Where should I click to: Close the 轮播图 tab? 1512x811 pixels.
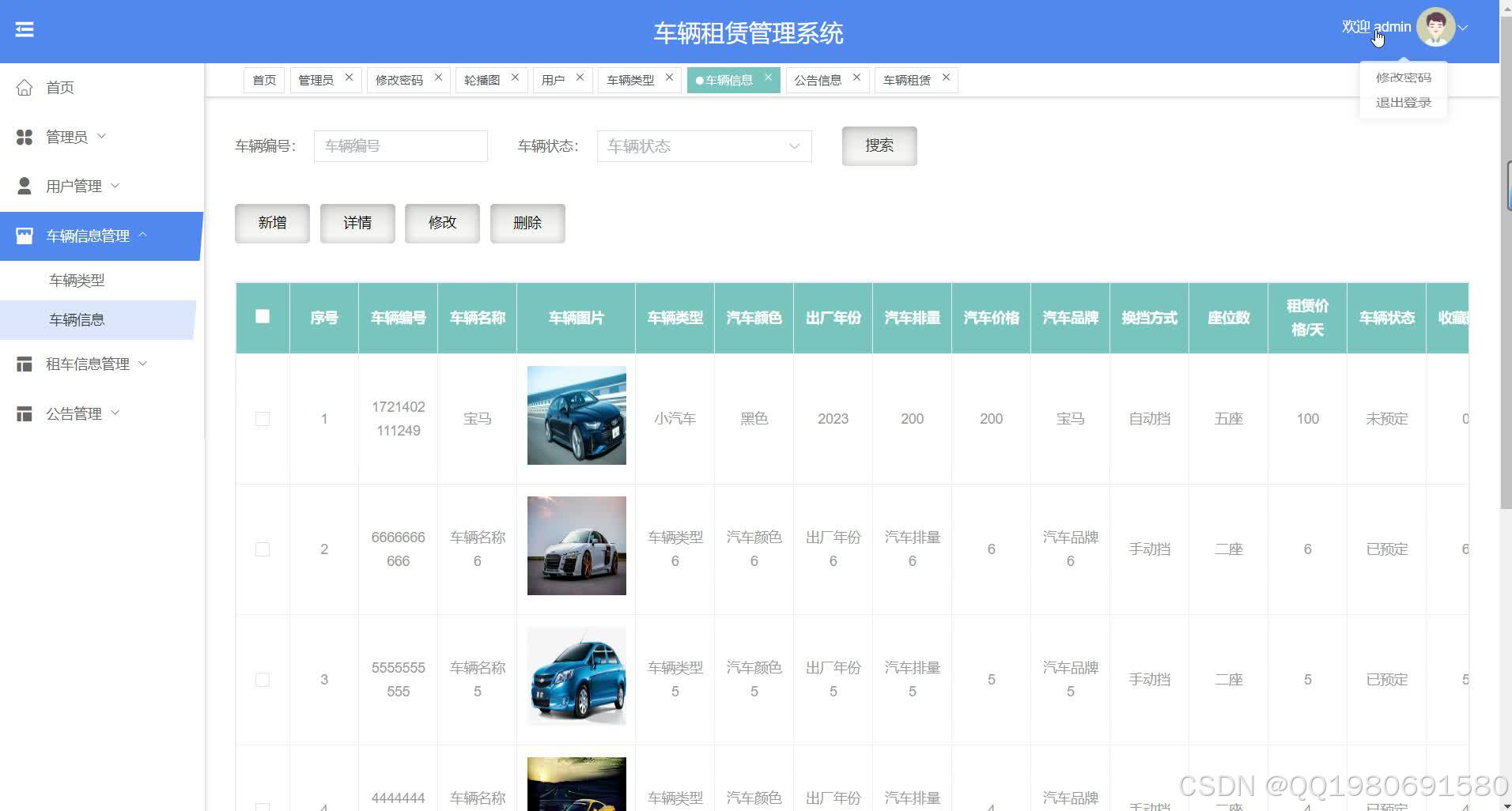pos(515,76)
